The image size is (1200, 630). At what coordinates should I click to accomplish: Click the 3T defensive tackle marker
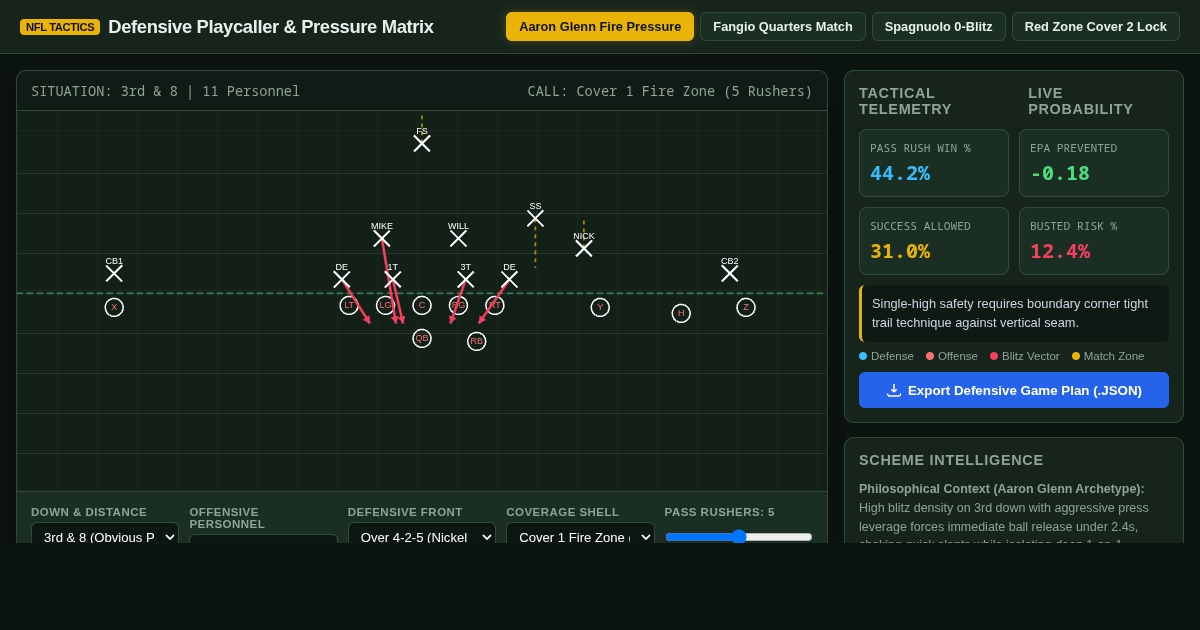[466, 279]
